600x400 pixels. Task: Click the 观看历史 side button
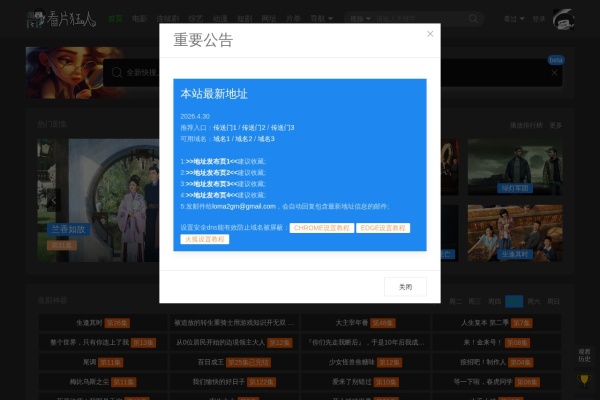tap(584, 356)
